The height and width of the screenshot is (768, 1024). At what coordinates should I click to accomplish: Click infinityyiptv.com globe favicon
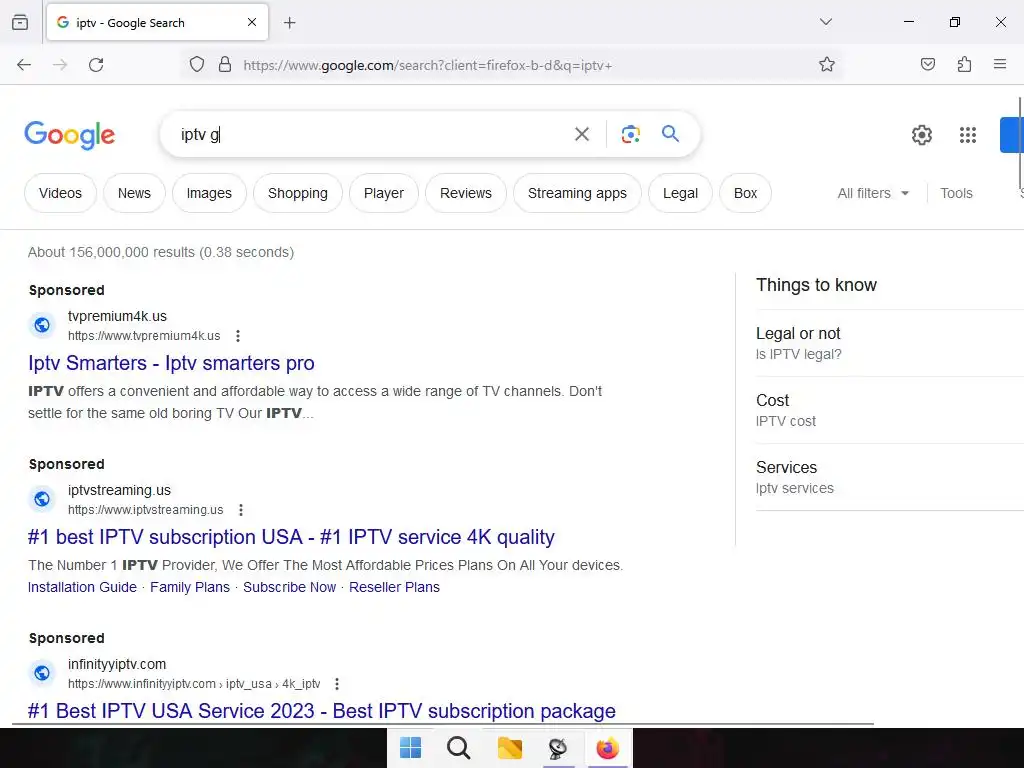(42, 673)
